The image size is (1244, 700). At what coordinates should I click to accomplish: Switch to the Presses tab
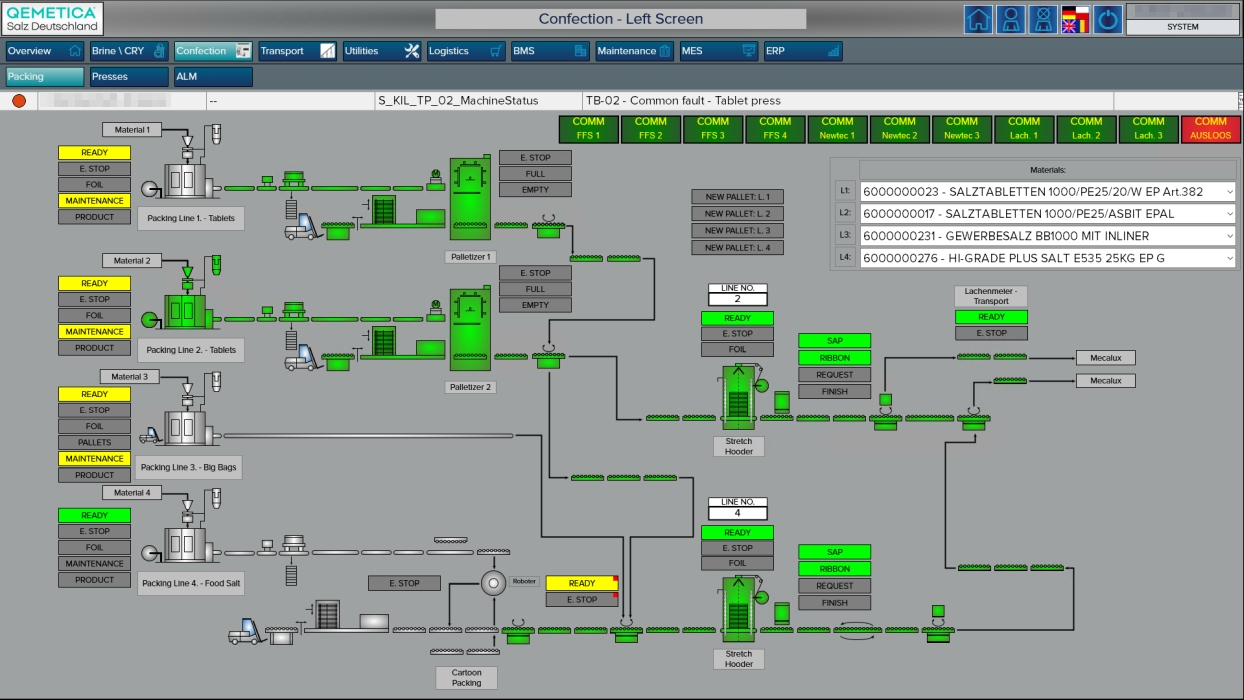(x=129, y=77)
